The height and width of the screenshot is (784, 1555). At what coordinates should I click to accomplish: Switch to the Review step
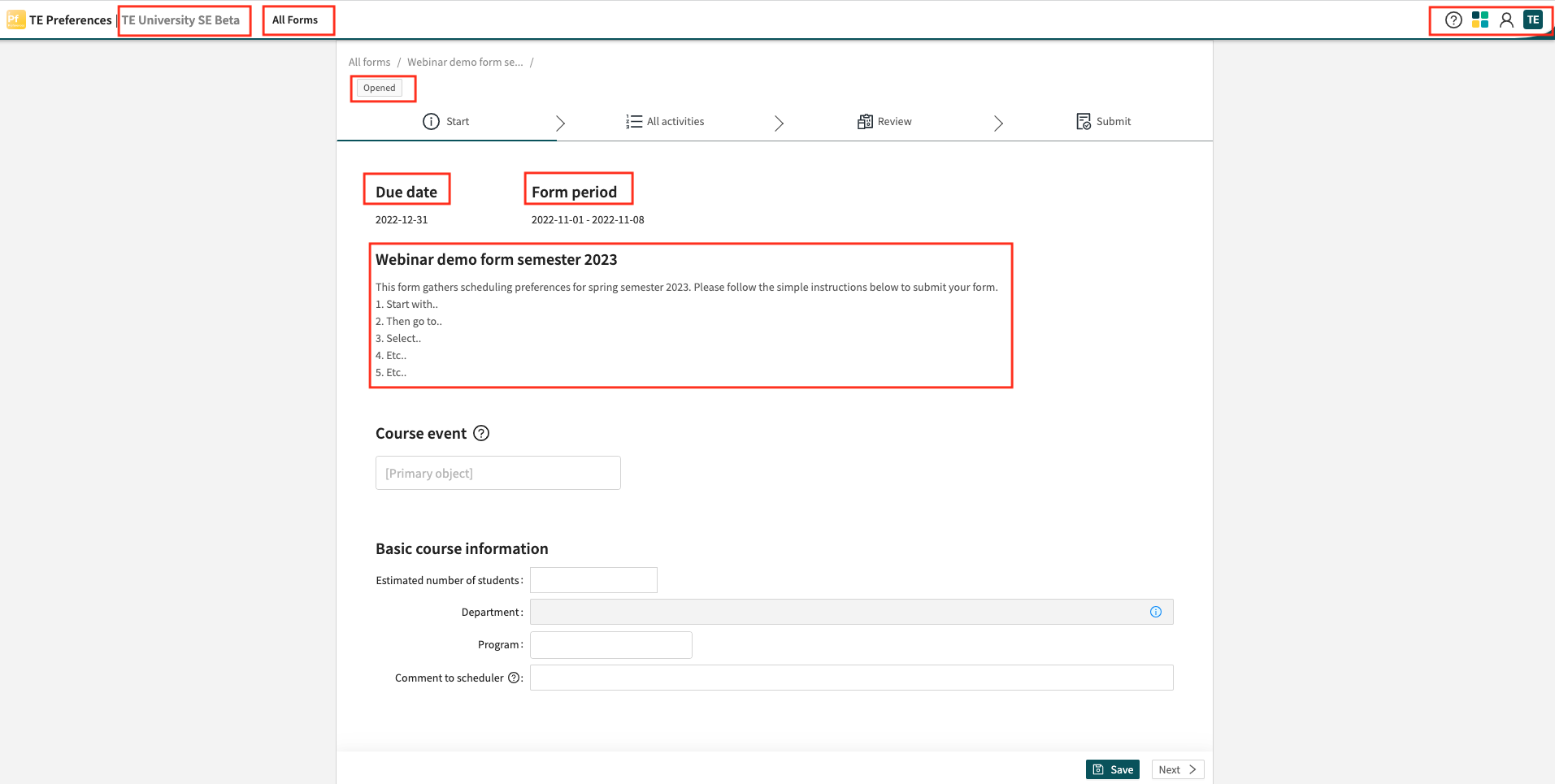895,121
